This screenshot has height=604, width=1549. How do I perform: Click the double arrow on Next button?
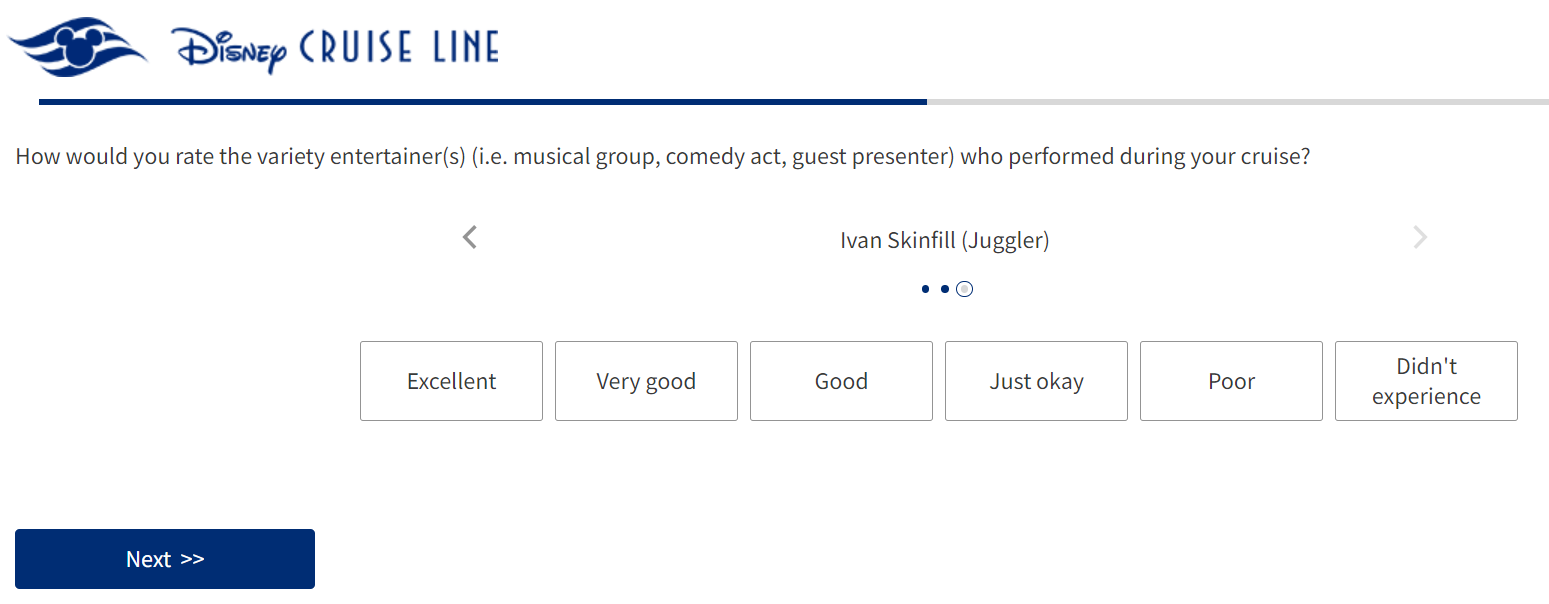[x=192, y=559]
